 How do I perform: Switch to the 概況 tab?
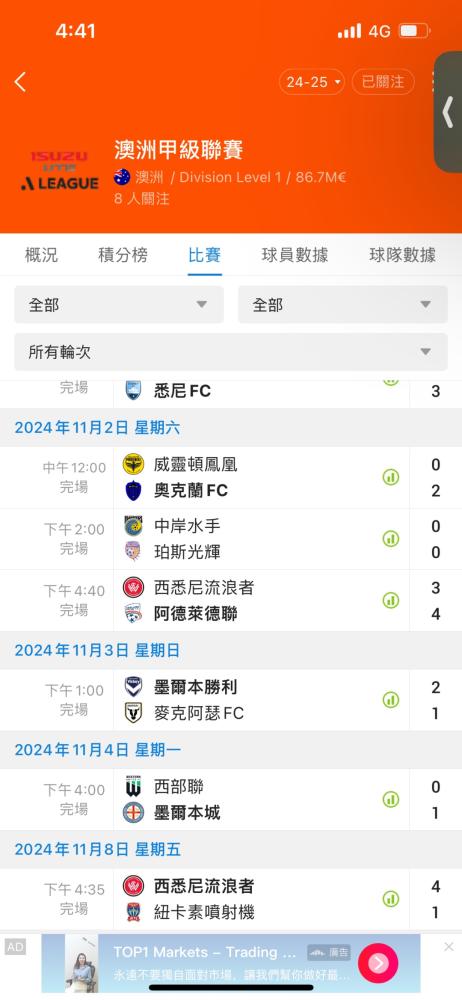tap(41, 255)
